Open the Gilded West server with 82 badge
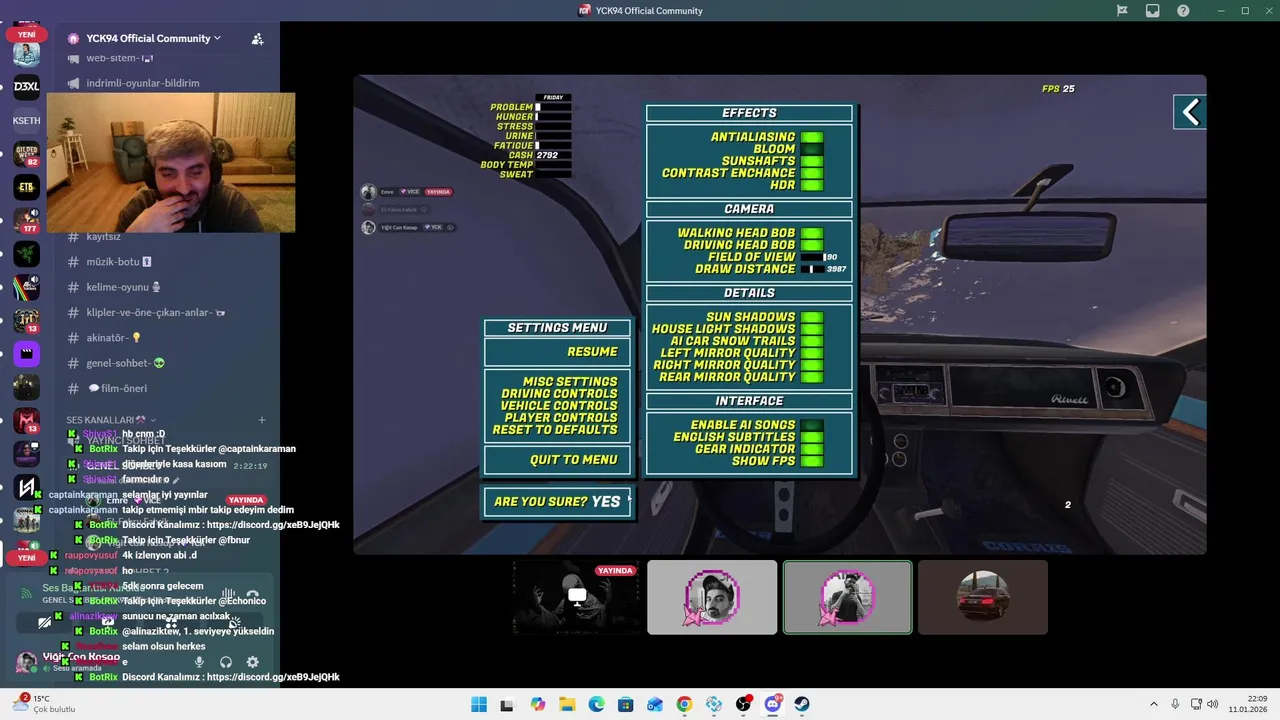 tap(27, 154)
